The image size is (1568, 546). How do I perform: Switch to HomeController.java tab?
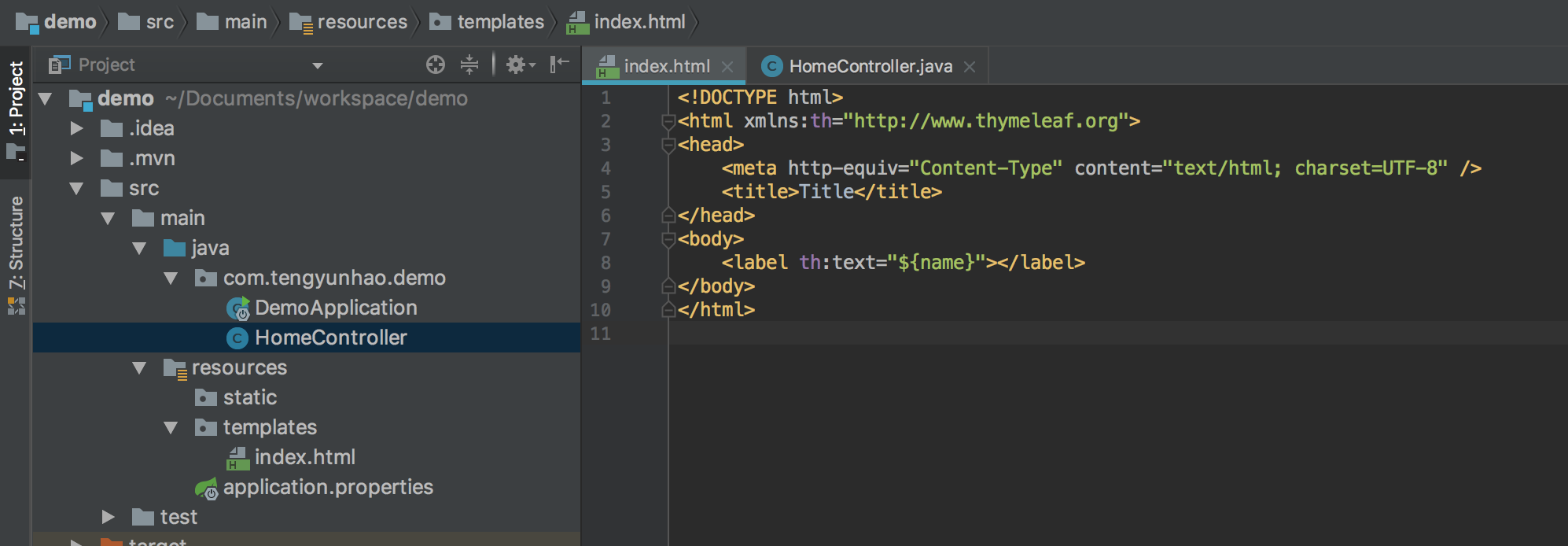(870, 67)
